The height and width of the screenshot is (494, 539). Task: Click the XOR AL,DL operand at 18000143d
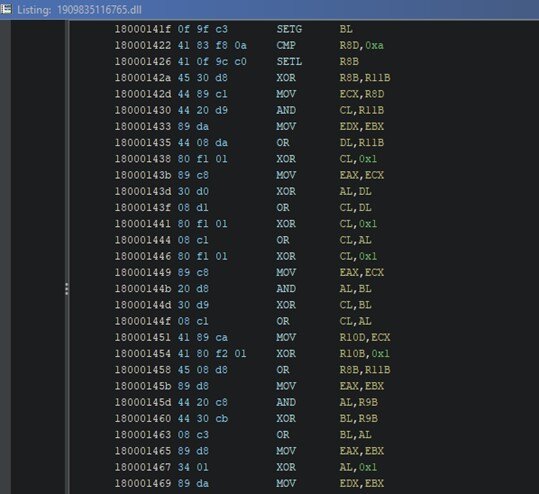tap(355, 191)
